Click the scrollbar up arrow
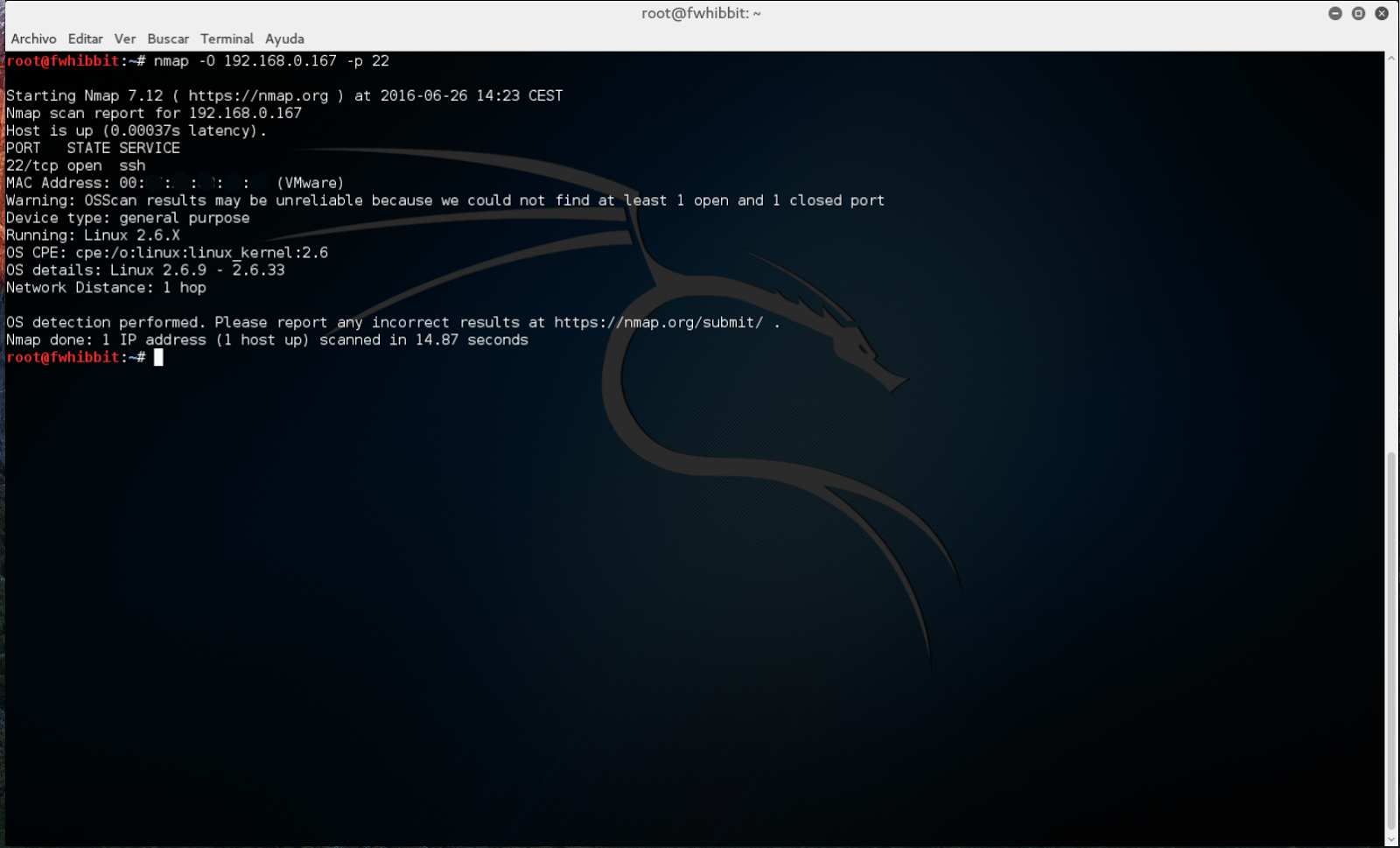Viewport: 1400px width, 848px height. [1391, 58]
